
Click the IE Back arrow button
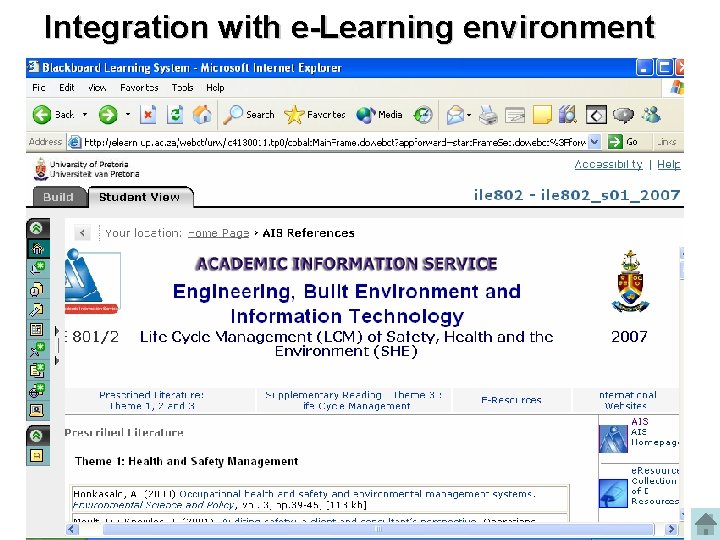[42, 114]
